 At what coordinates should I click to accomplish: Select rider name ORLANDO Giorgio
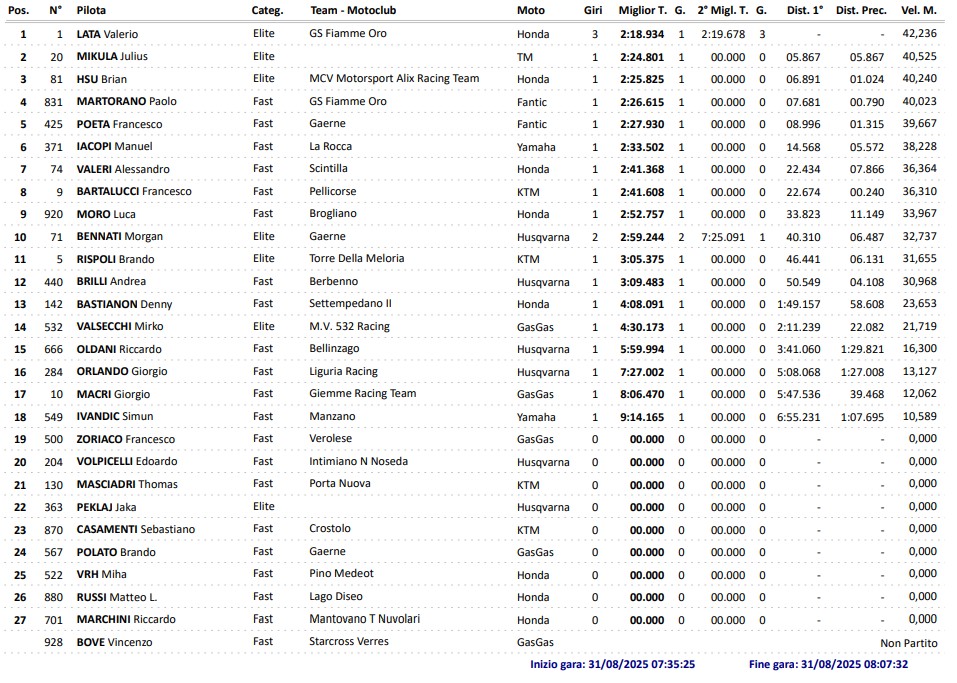[x=122, y=372]
